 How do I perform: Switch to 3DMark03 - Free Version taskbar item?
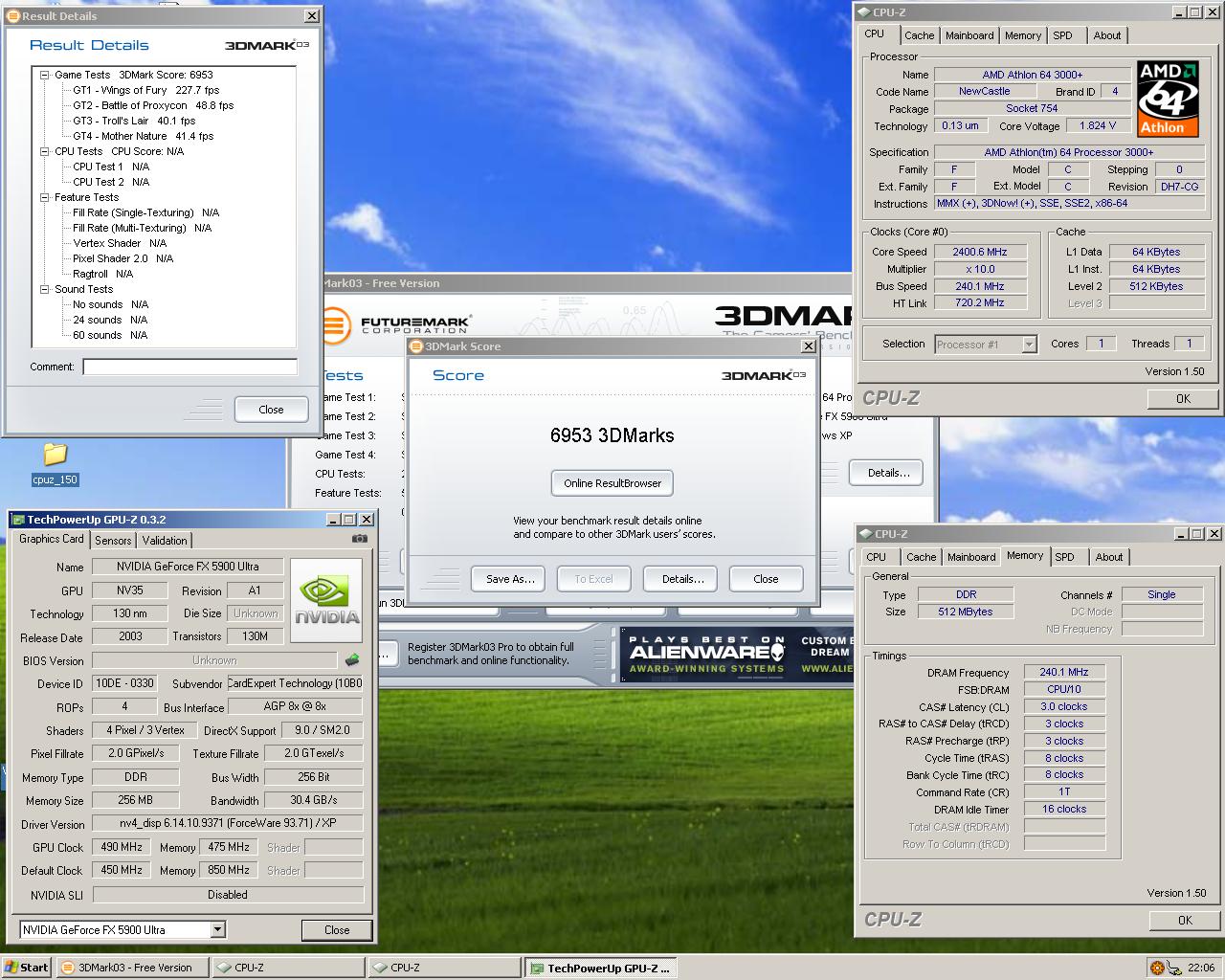(x=133, y=968)
